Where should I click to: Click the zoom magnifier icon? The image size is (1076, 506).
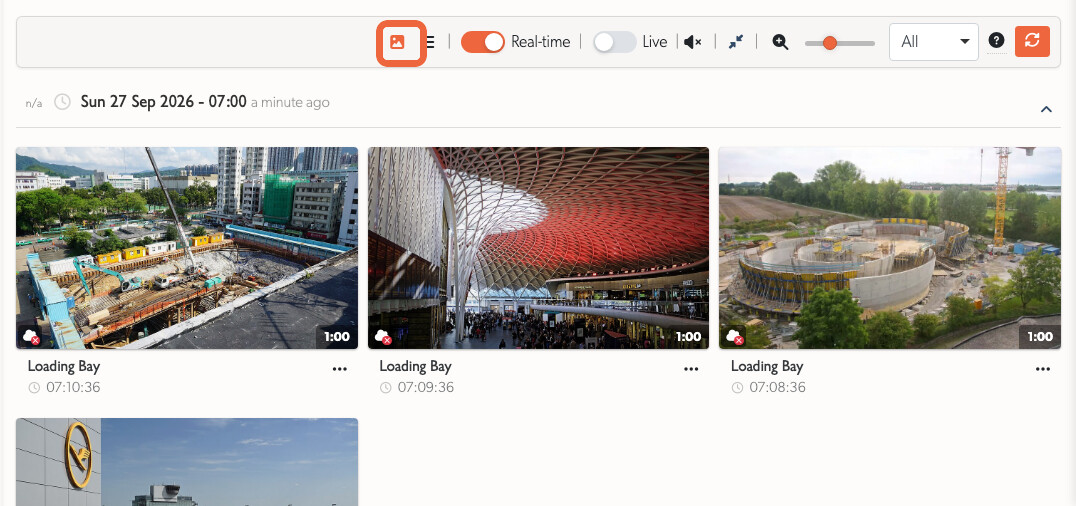tap(780, 43)
